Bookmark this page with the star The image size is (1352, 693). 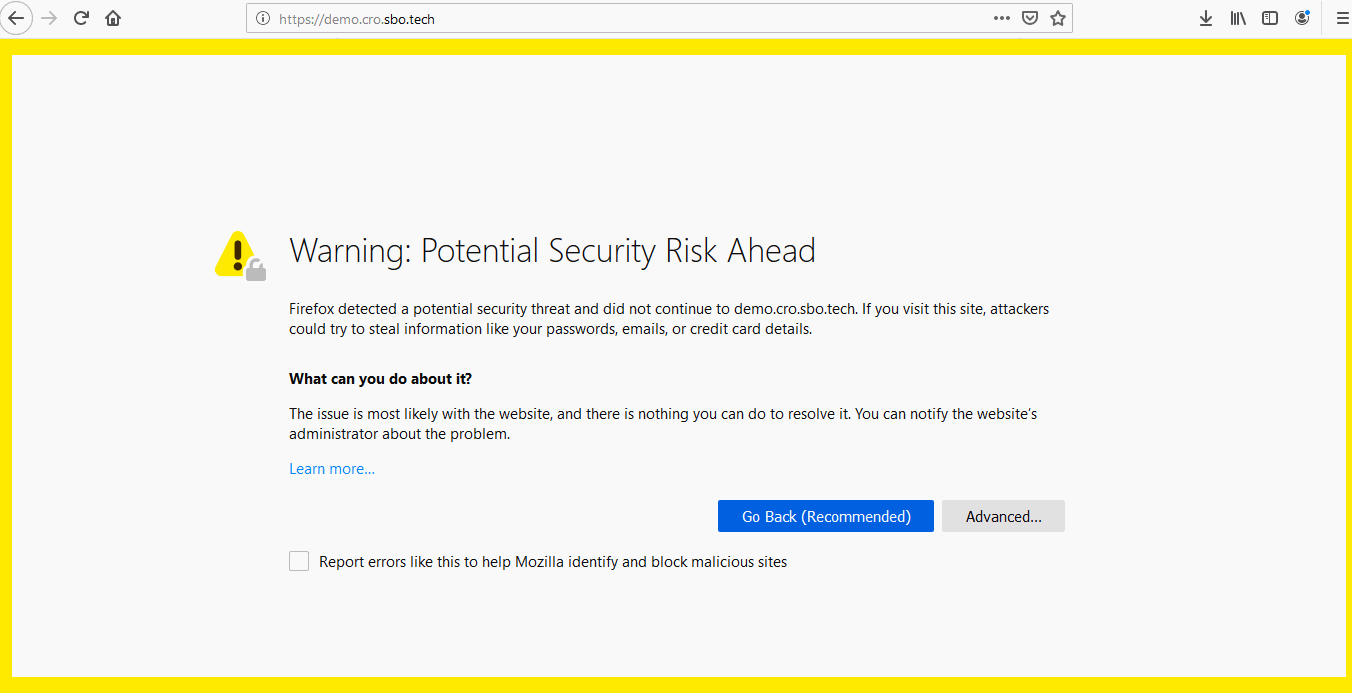pos(1058,18)
